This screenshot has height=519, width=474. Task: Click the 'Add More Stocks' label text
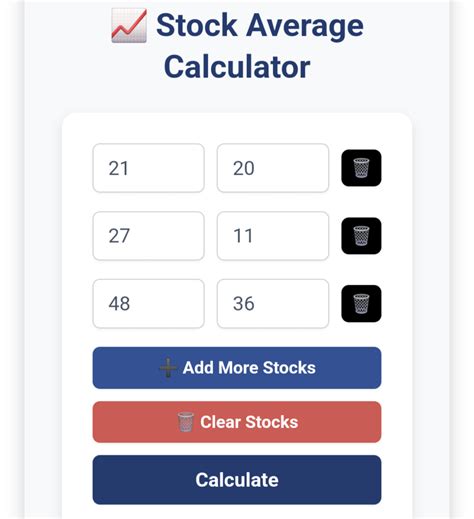[x=249, y=368]
